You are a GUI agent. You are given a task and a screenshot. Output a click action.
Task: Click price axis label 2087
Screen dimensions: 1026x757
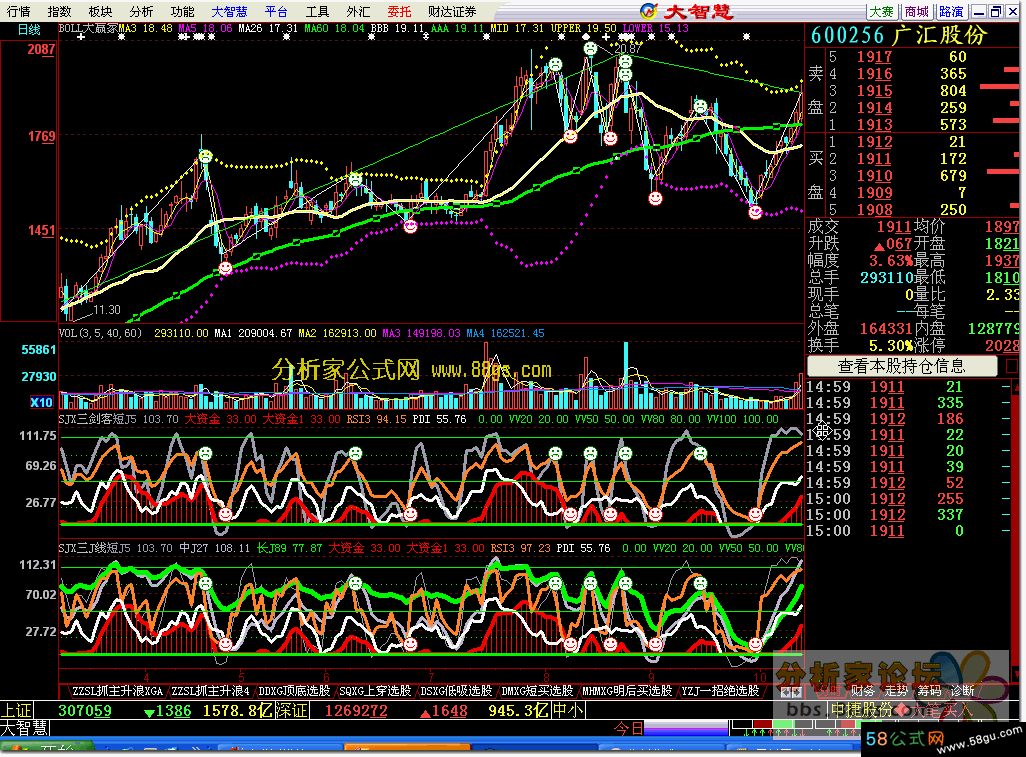[41, 49]
